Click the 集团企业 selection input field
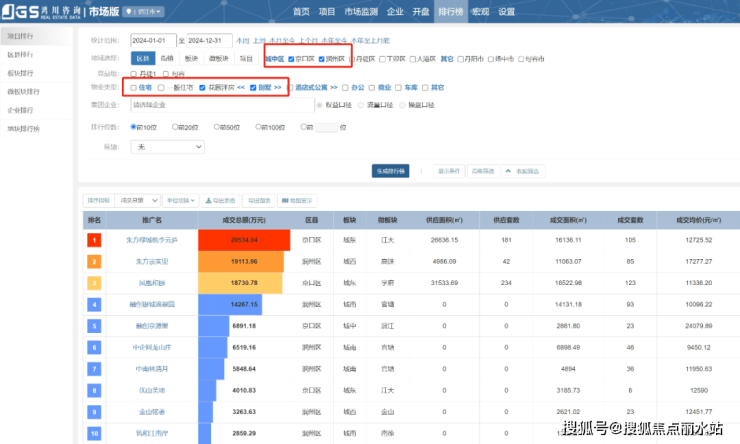This screenshot has width=740, height=444. (222, 105)
